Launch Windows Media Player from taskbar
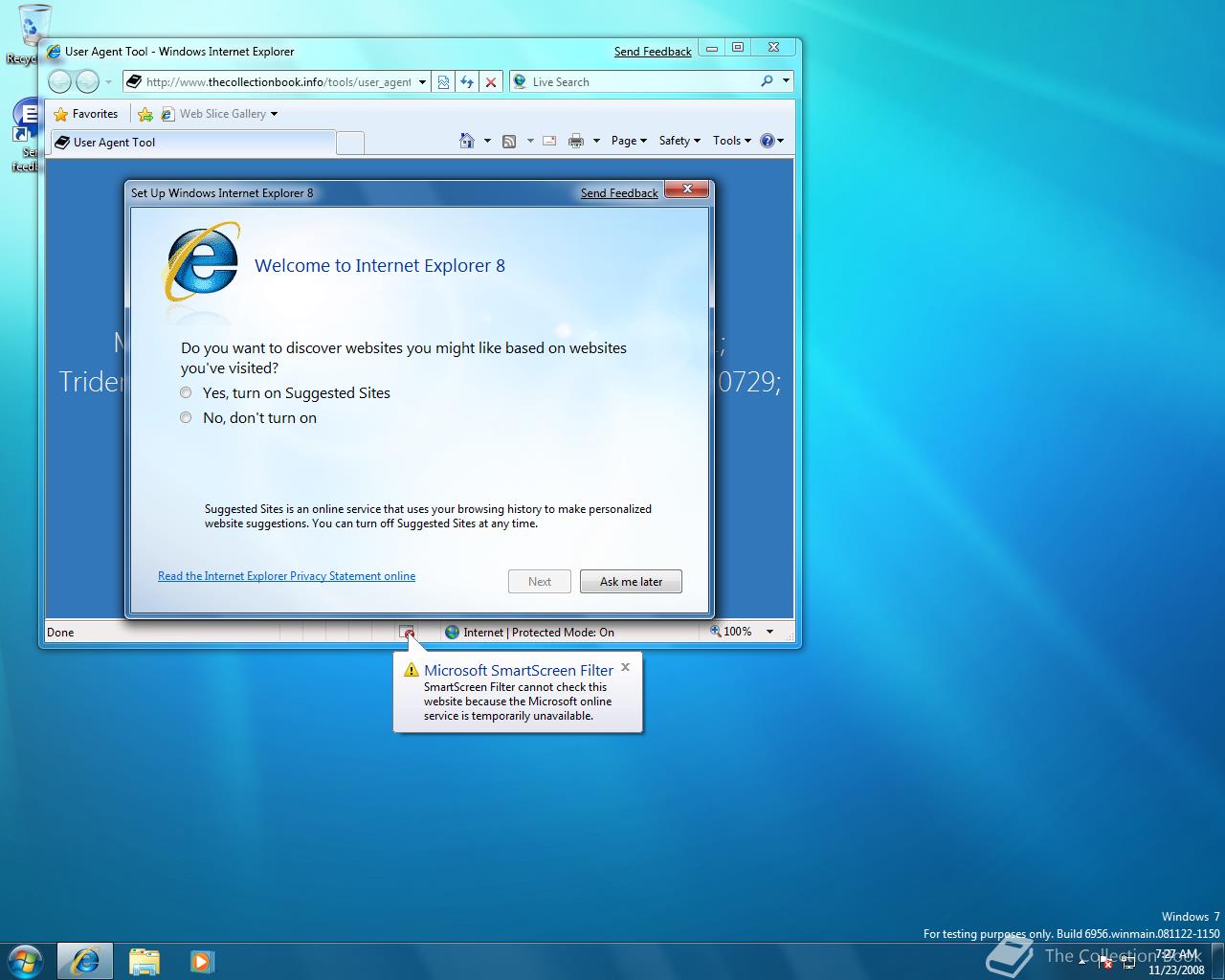The height and width of the screenshot is (980, 1225). coord(202,961)
